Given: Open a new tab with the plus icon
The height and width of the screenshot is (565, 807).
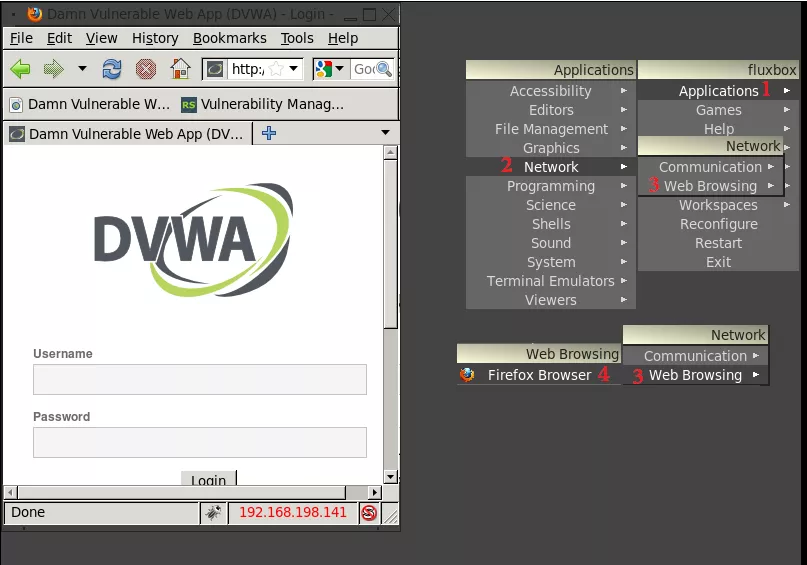Looking at the screenshot, I should coord(269,133).
